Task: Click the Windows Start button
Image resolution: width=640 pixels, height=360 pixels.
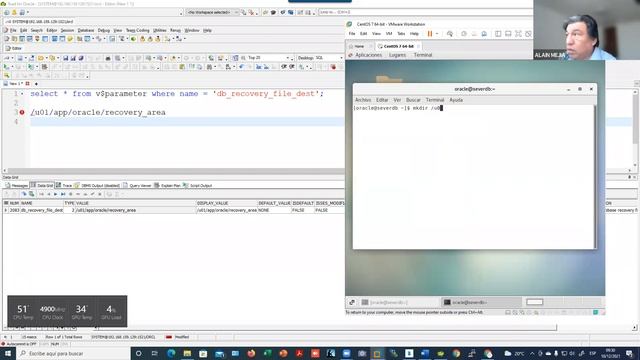Action: pyautogui.click(x=7, y=353)
